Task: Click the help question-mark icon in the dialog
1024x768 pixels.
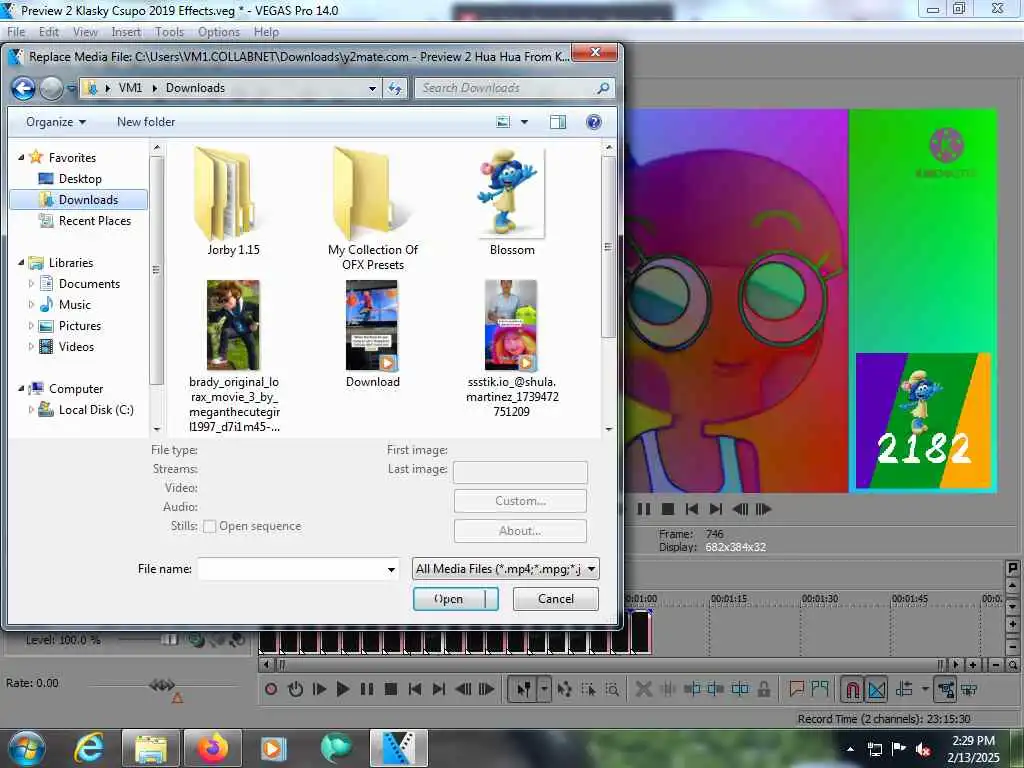Action: pos(594,122)
